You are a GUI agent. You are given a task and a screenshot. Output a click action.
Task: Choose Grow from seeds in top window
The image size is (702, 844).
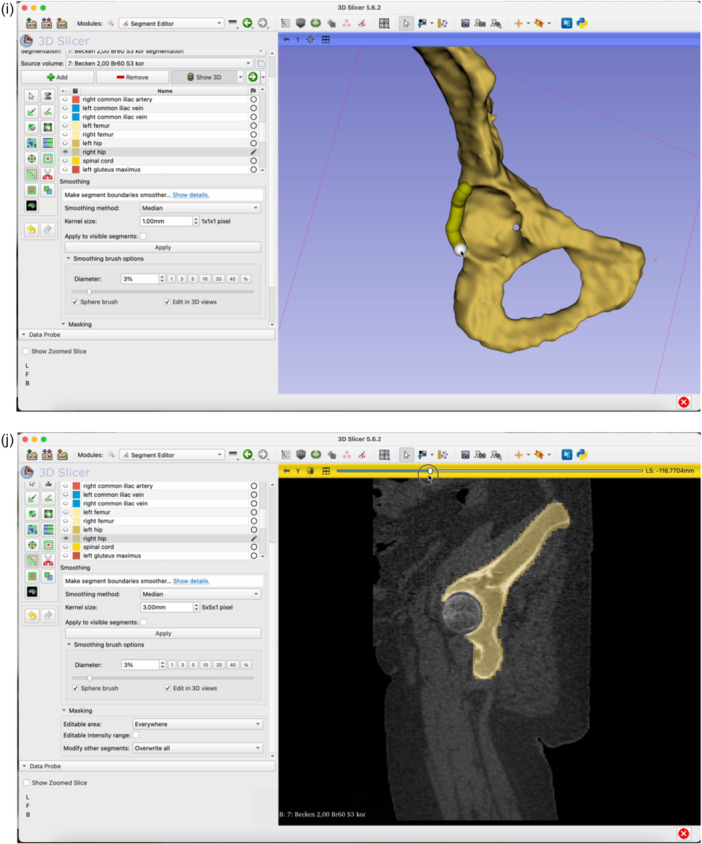coord(32,143)
